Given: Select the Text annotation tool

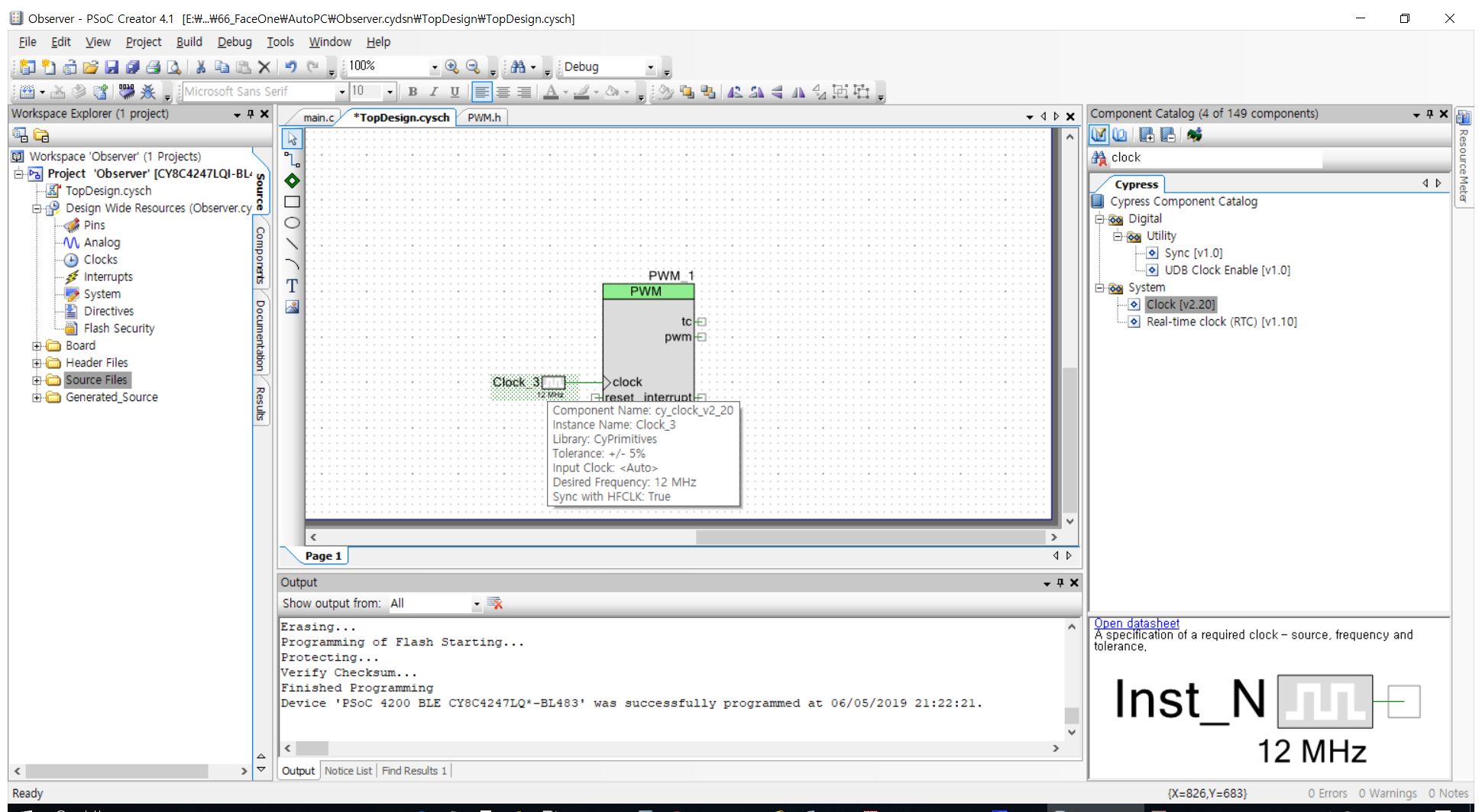Looking at the screenshot, I should click(x=292, y=286).
